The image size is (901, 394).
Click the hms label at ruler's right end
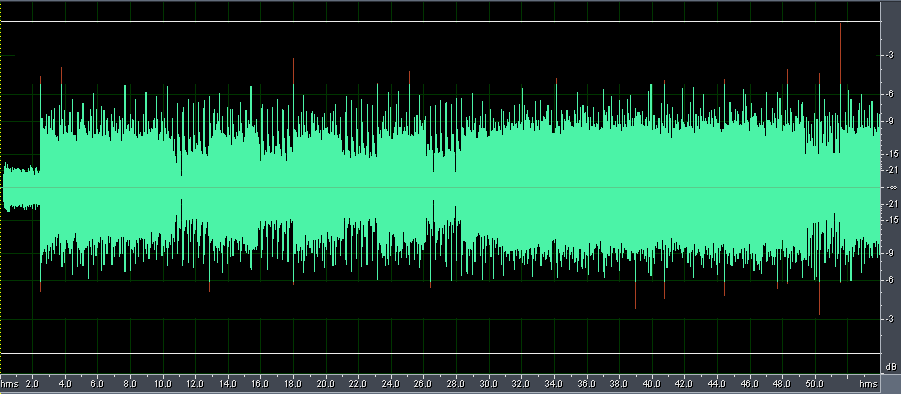click(x=868, y=383)
